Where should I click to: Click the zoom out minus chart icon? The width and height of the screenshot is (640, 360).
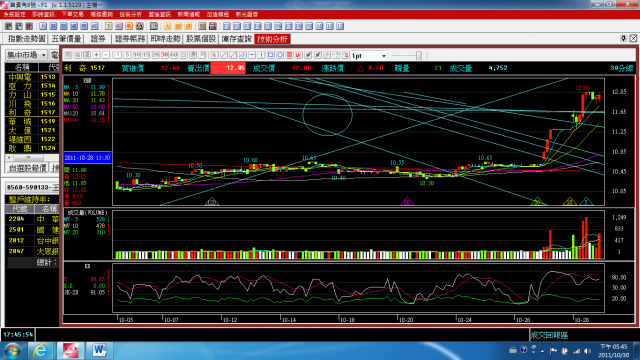point(106,55)
